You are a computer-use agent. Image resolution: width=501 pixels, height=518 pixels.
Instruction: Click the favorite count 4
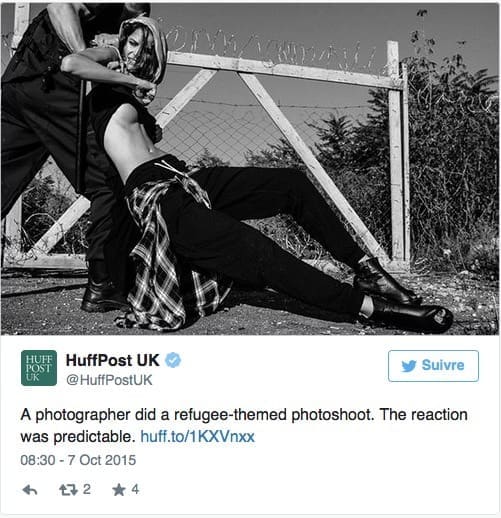coord(135,489)
